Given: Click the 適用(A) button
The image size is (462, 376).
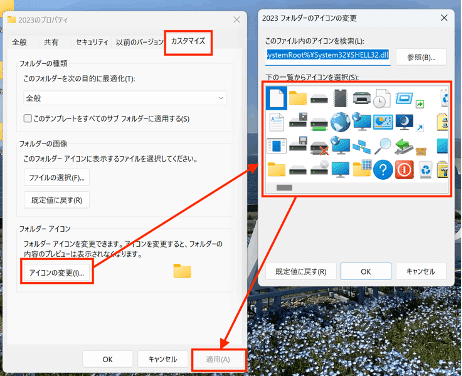Looking at the screenshot, I should coord(218,359).
